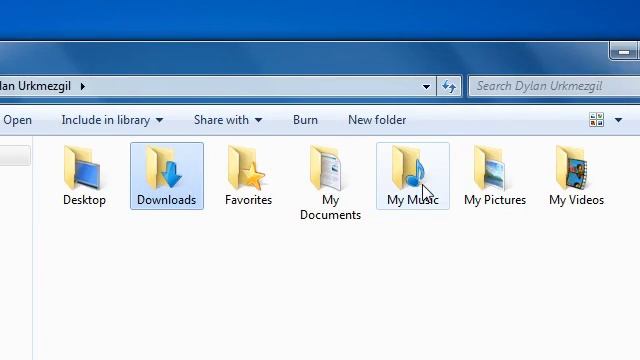Open the Share with menu
The image size is (640, 360).
[228, 120]
